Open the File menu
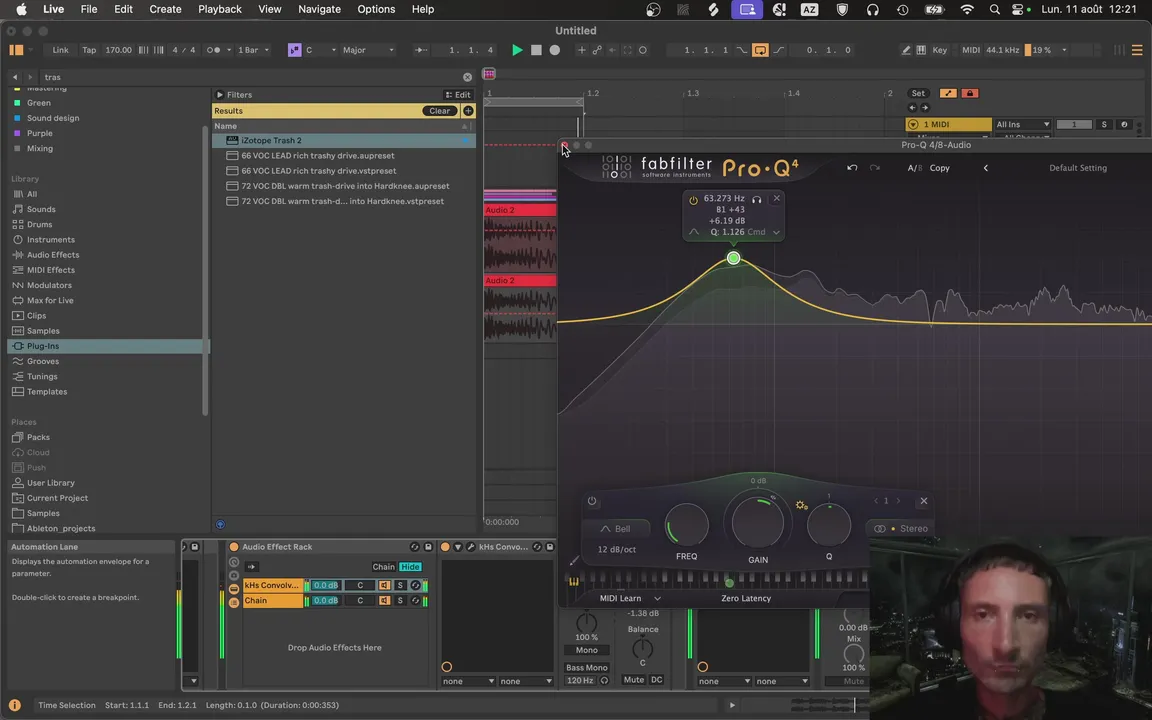1152x720 pixels. click(x=89, y=10)
